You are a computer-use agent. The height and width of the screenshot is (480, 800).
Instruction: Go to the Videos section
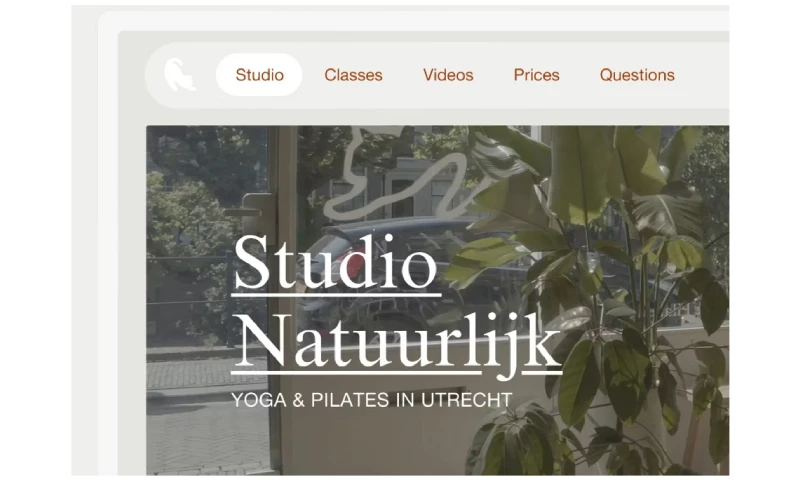pyautogui.click(x=448, y=75)
